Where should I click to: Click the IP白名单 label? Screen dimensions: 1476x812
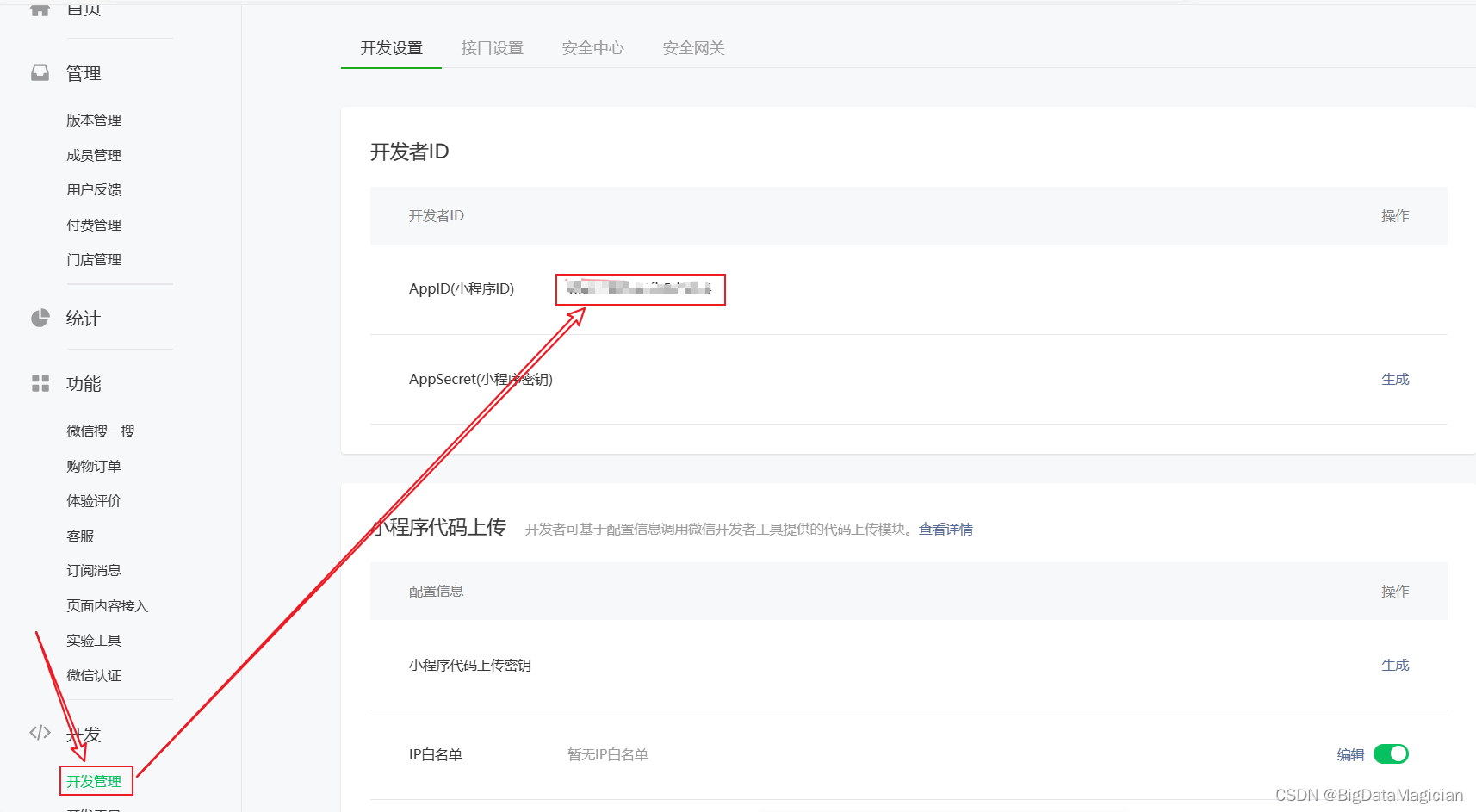click(436, 754)
